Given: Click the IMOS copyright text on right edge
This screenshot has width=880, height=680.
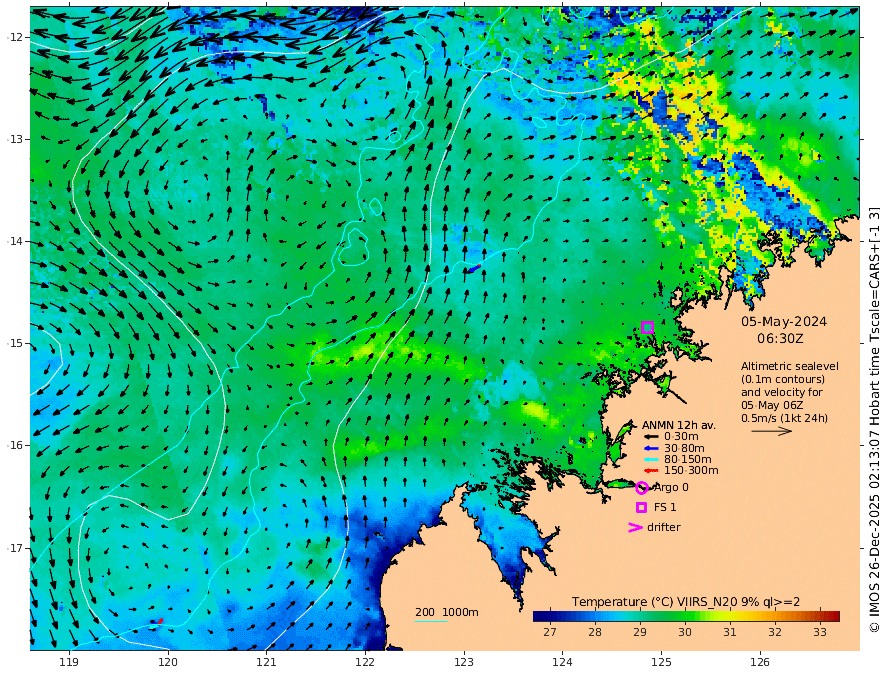Looking at the screenshot, I should 873,420.
